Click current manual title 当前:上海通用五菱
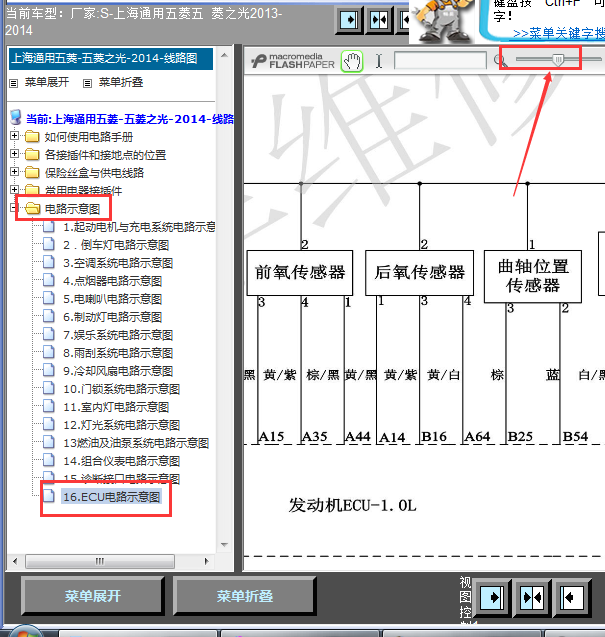605x637 pixels. coord(130,119)
